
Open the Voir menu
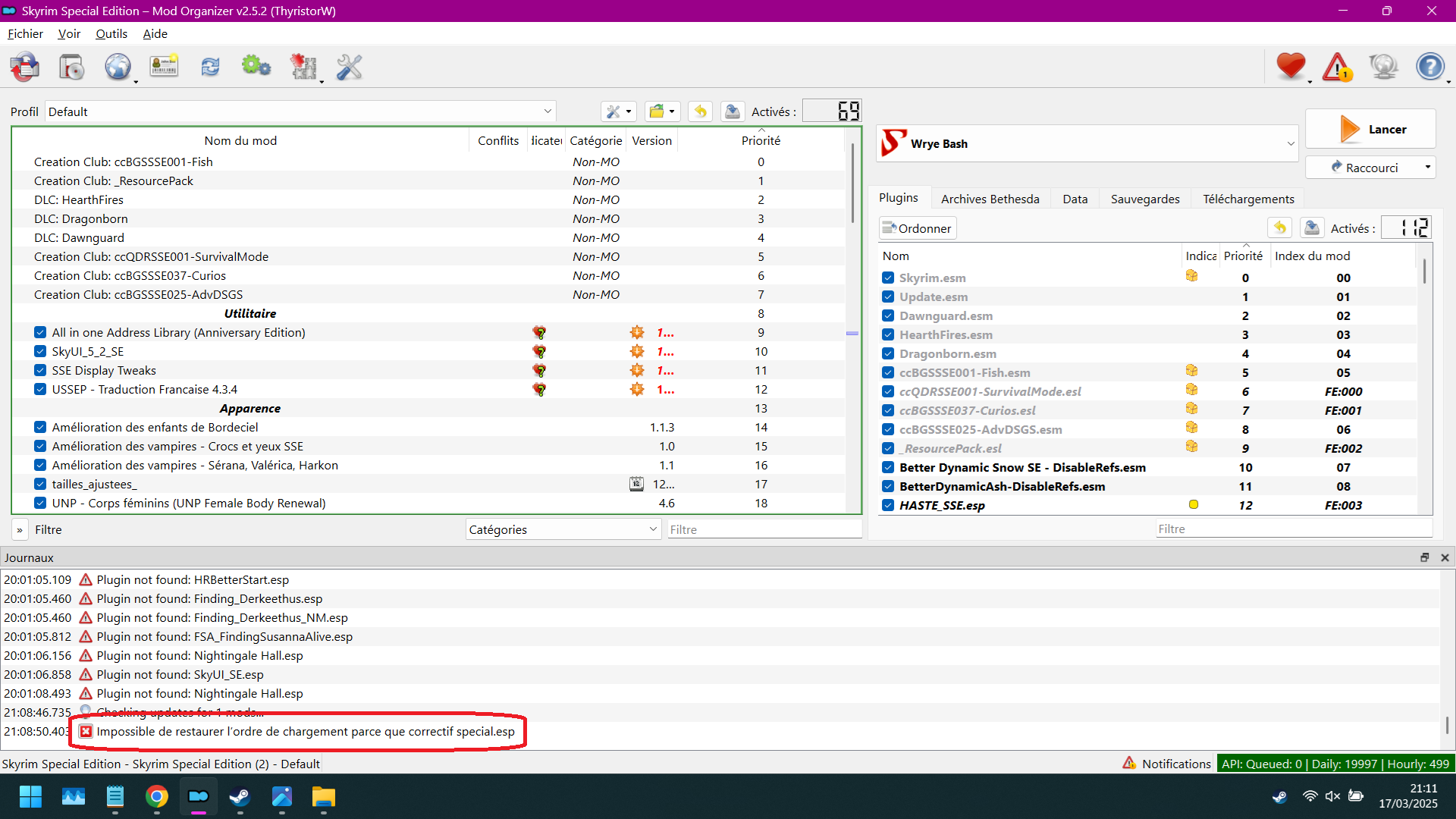point(69,33)
